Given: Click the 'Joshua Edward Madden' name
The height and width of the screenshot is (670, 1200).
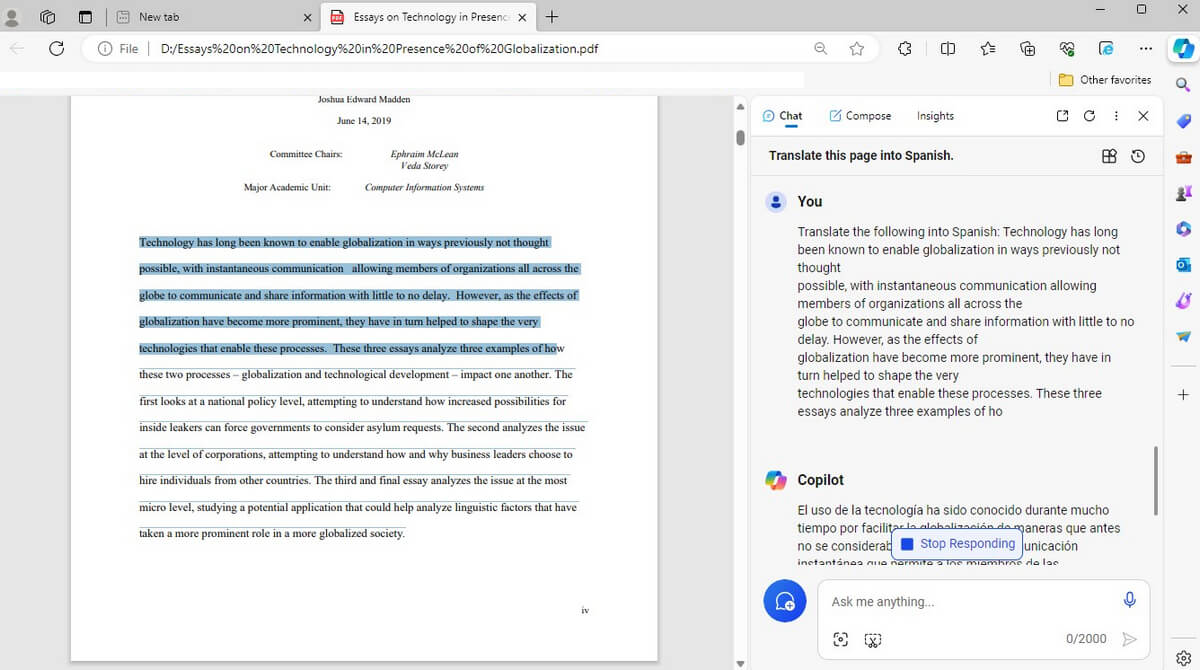Looking at the screenshot, I should 364,99.
